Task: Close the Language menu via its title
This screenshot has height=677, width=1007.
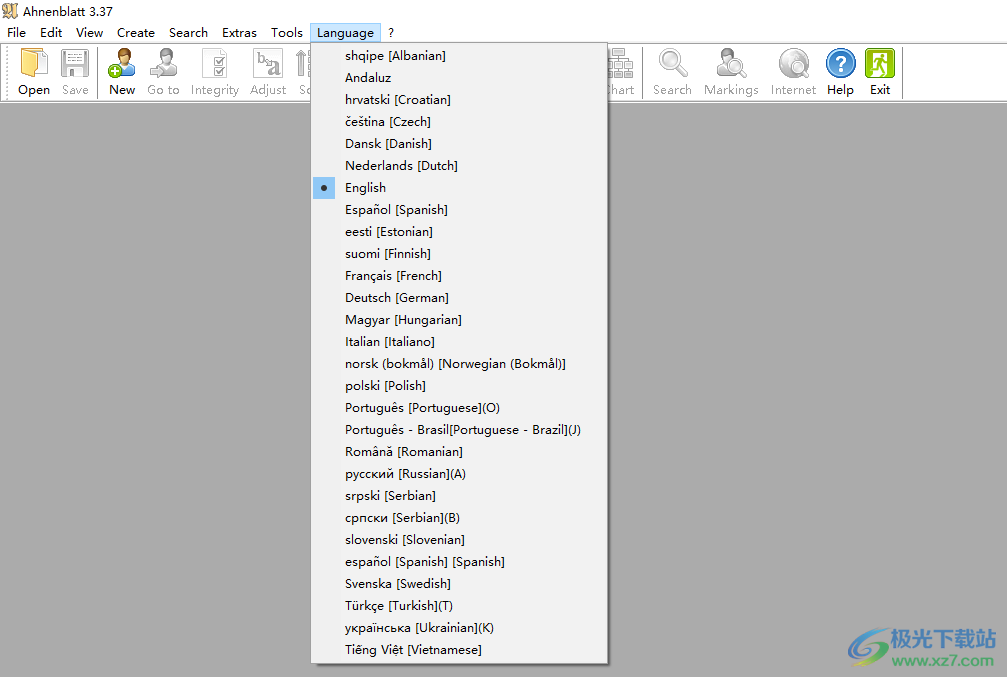Action: pos(345,32)
